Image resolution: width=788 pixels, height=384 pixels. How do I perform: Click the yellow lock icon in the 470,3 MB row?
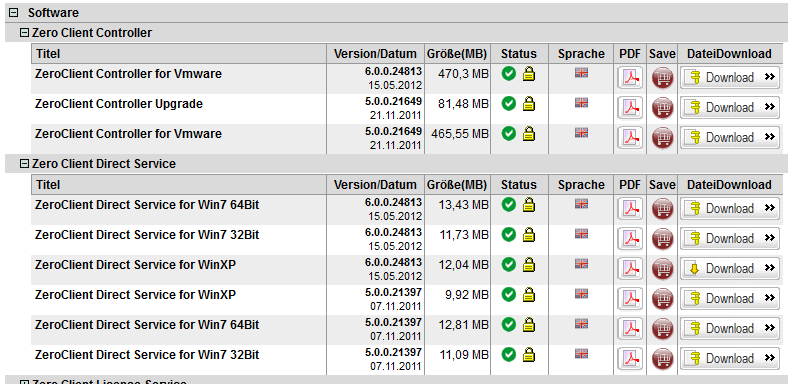pos(529,74)
